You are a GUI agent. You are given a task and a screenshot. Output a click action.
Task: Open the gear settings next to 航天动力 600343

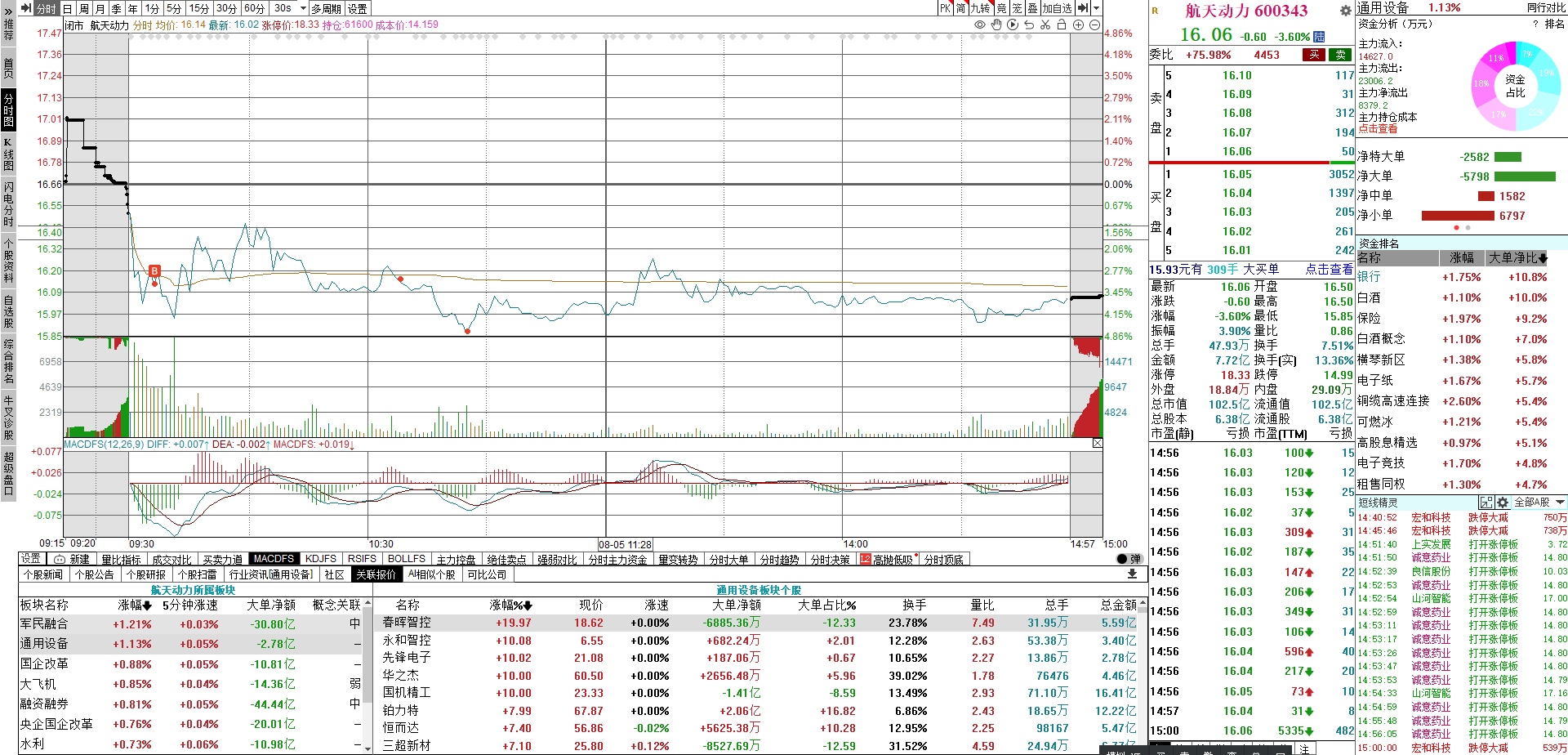coord(1346,11)
